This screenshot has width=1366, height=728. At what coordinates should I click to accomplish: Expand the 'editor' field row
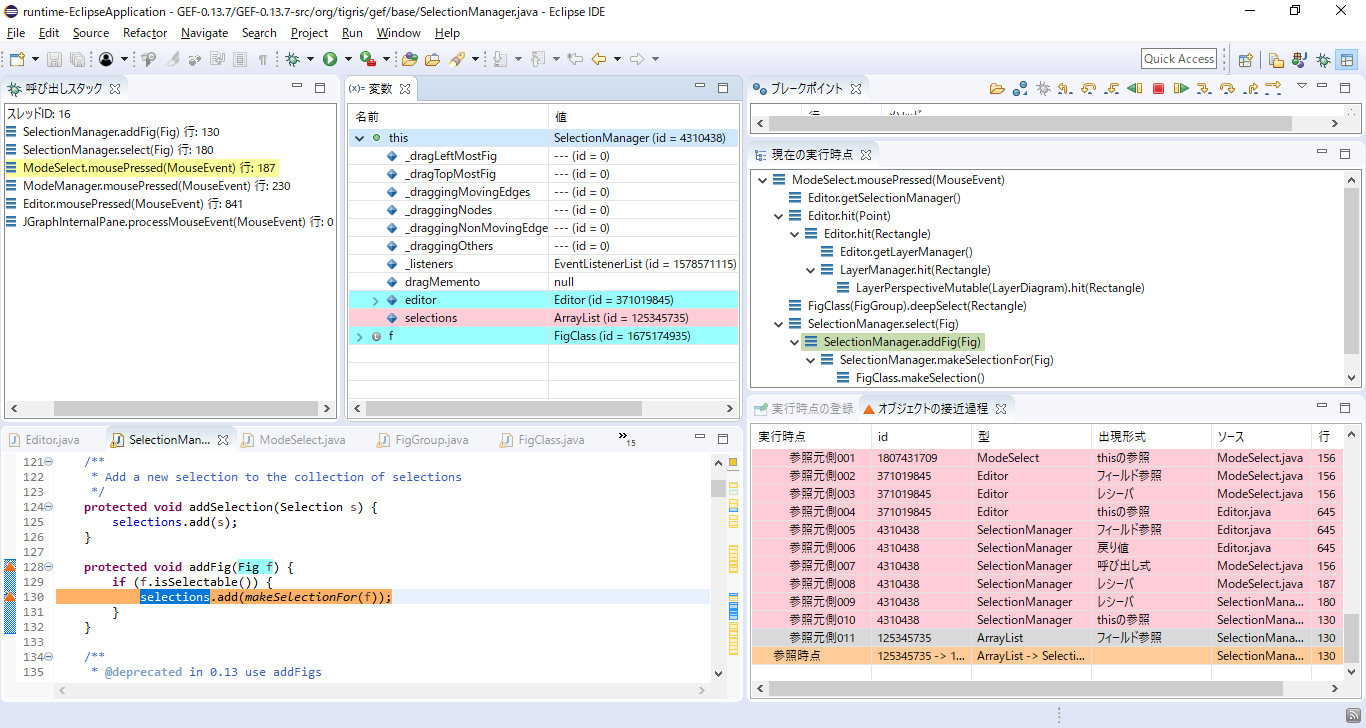click(376, 300)
